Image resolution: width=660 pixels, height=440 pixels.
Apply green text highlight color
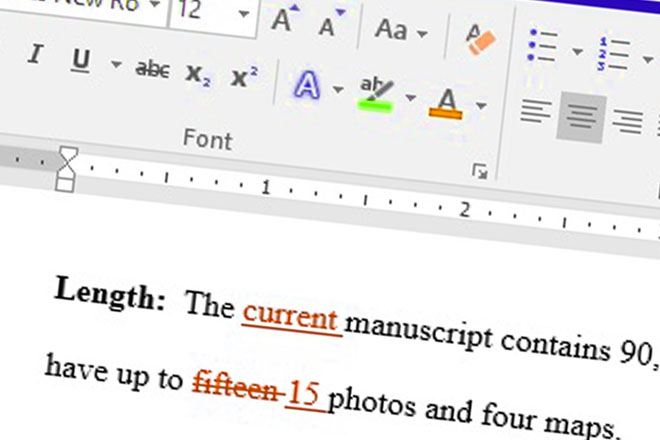[x=373, y=95]
